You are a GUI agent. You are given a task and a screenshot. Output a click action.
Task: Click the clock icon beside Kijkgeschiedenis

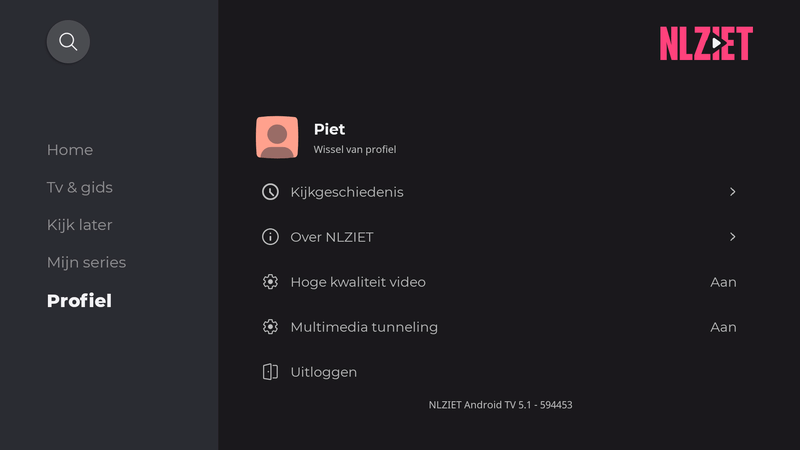pyautogui.click(x=270, y=192)
